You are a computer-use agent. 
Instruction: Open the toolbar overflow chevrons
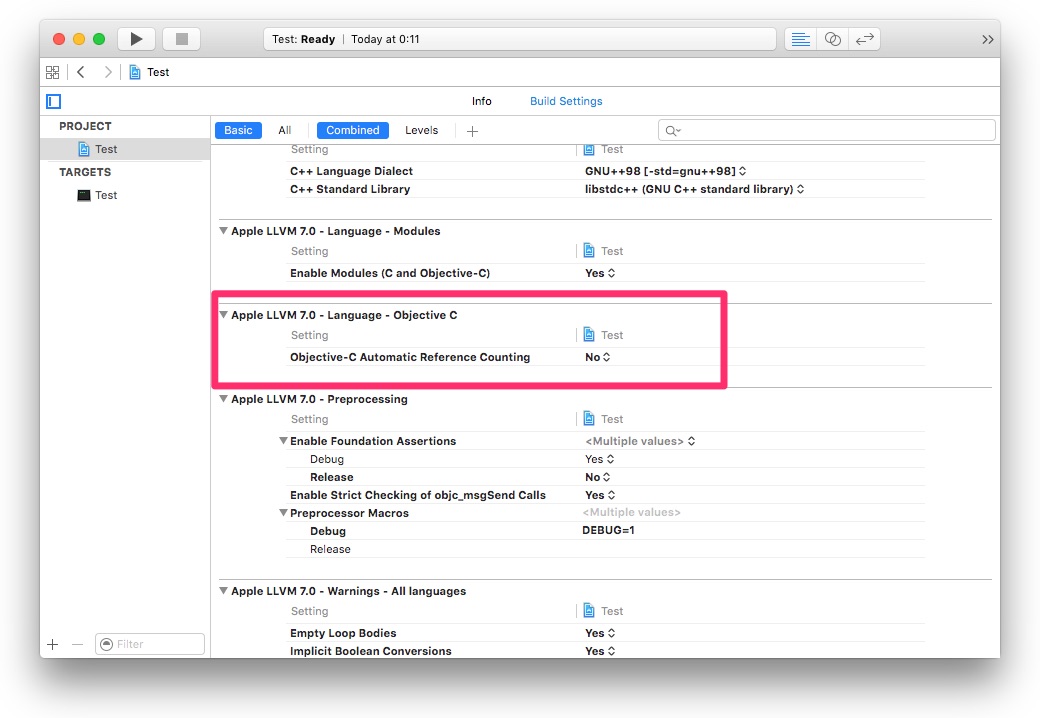(988, 40)
